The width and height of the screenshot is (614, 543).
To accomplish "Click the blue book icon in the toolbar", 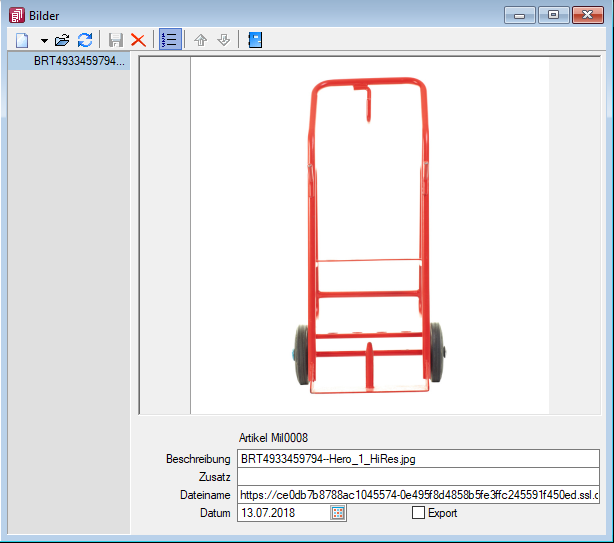I will pyautogui.click(x=255, y=40).
